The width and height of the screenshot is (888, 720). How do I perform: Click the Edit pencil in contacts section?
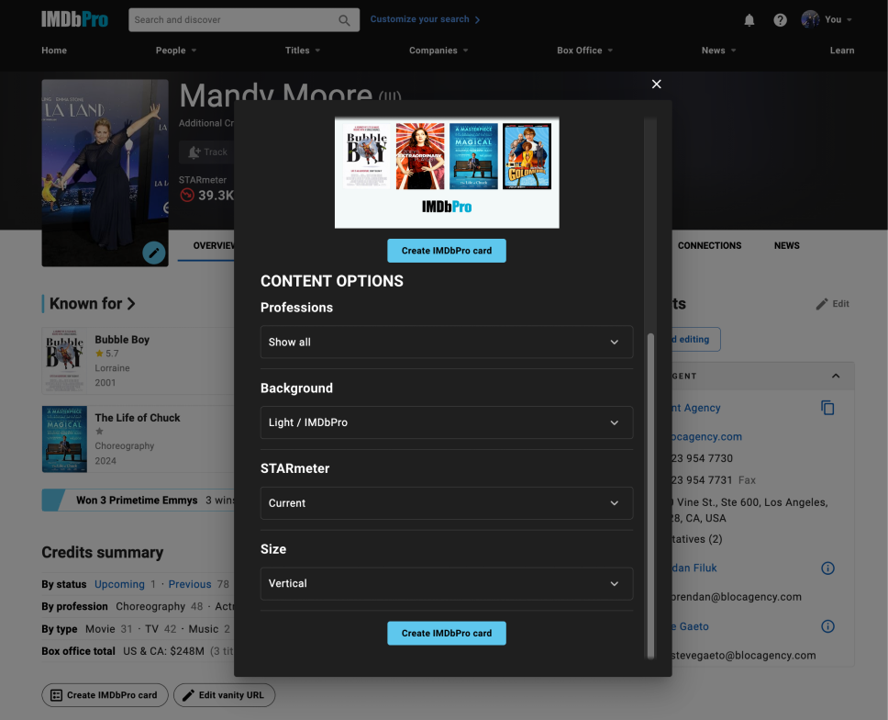click(x=832, y=304)
